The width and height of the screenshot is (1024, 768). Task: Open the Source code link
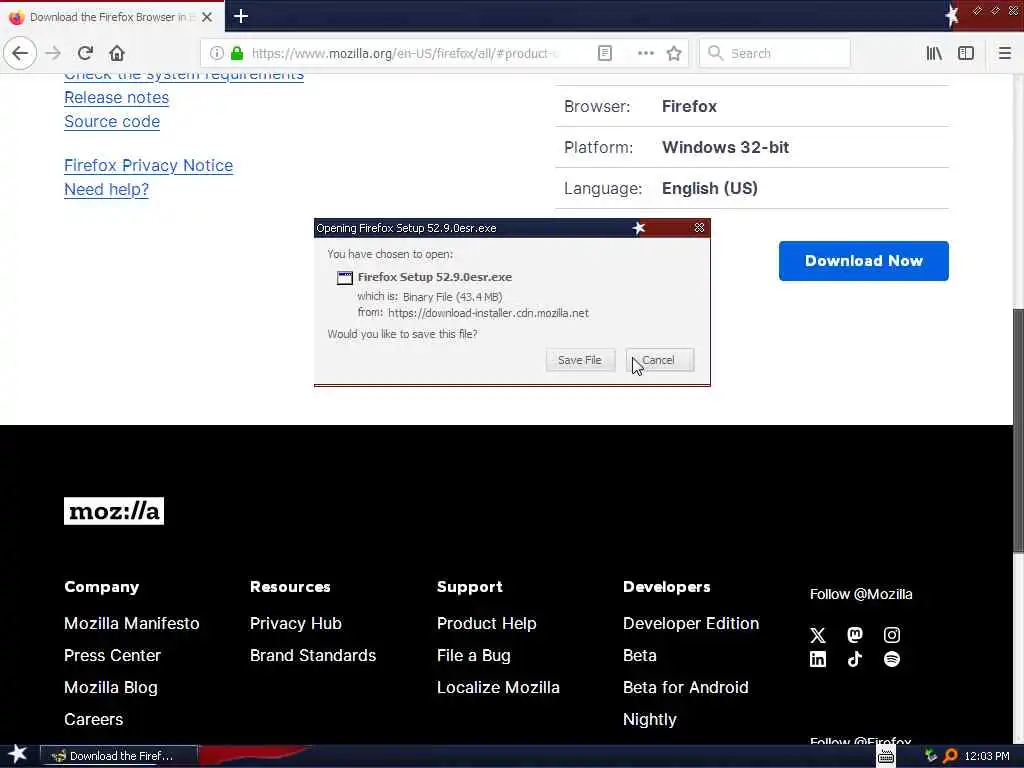pos(112,121)
